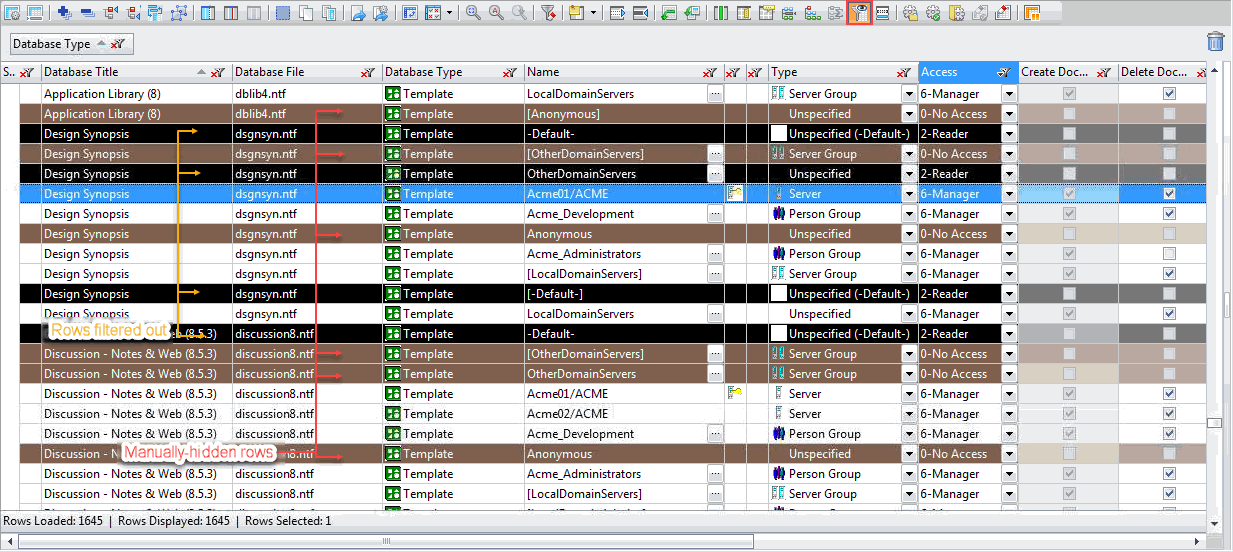Screen dimensions: 1233x552
Task: Toggle Delete Documents checkbox in first Application Library row
Action: coord(1169,94)
